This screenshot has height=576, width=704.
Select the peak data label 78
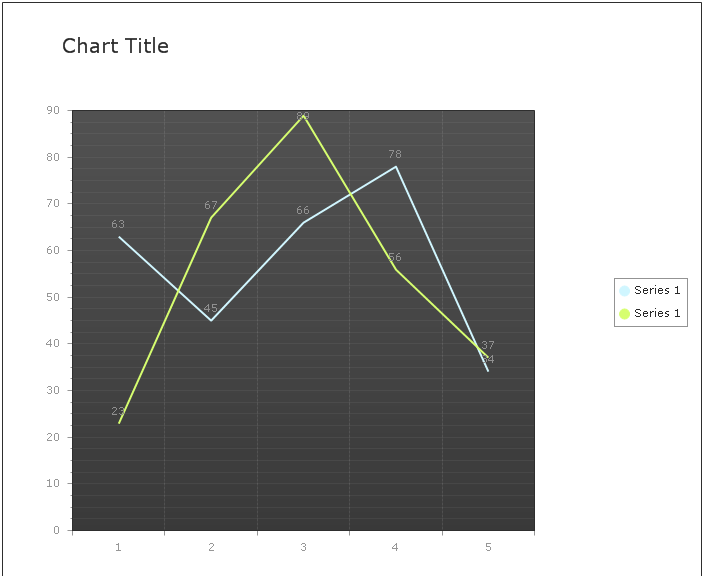(395, 155)
